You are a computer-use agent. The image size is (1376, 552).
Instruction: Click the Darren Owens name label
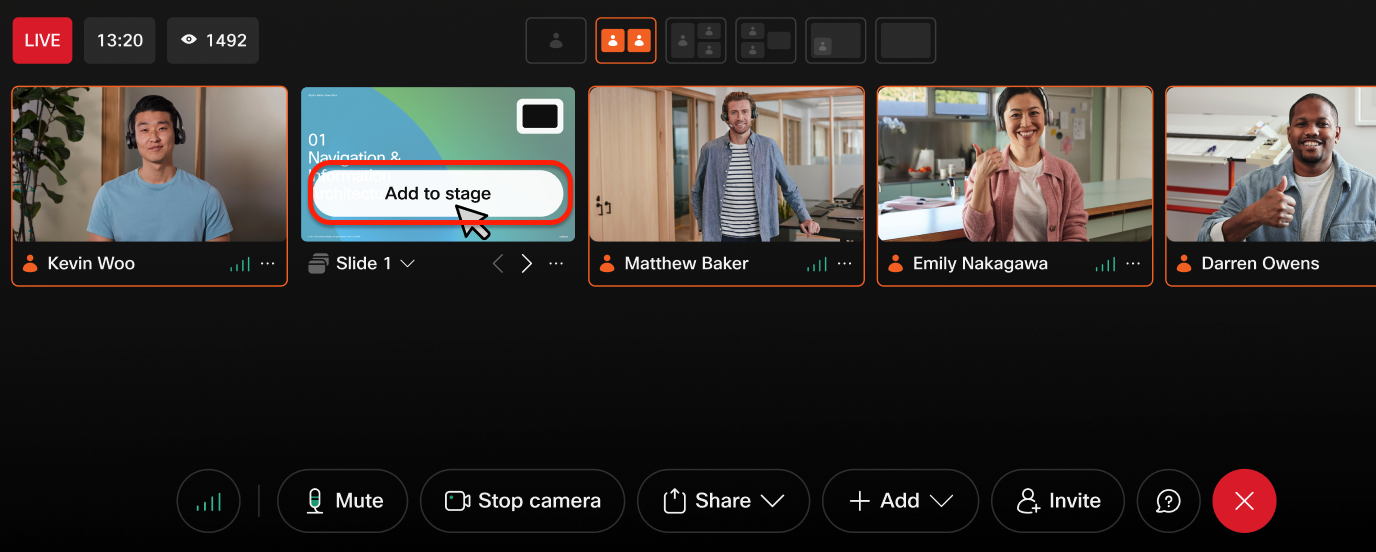point(1260,264)
